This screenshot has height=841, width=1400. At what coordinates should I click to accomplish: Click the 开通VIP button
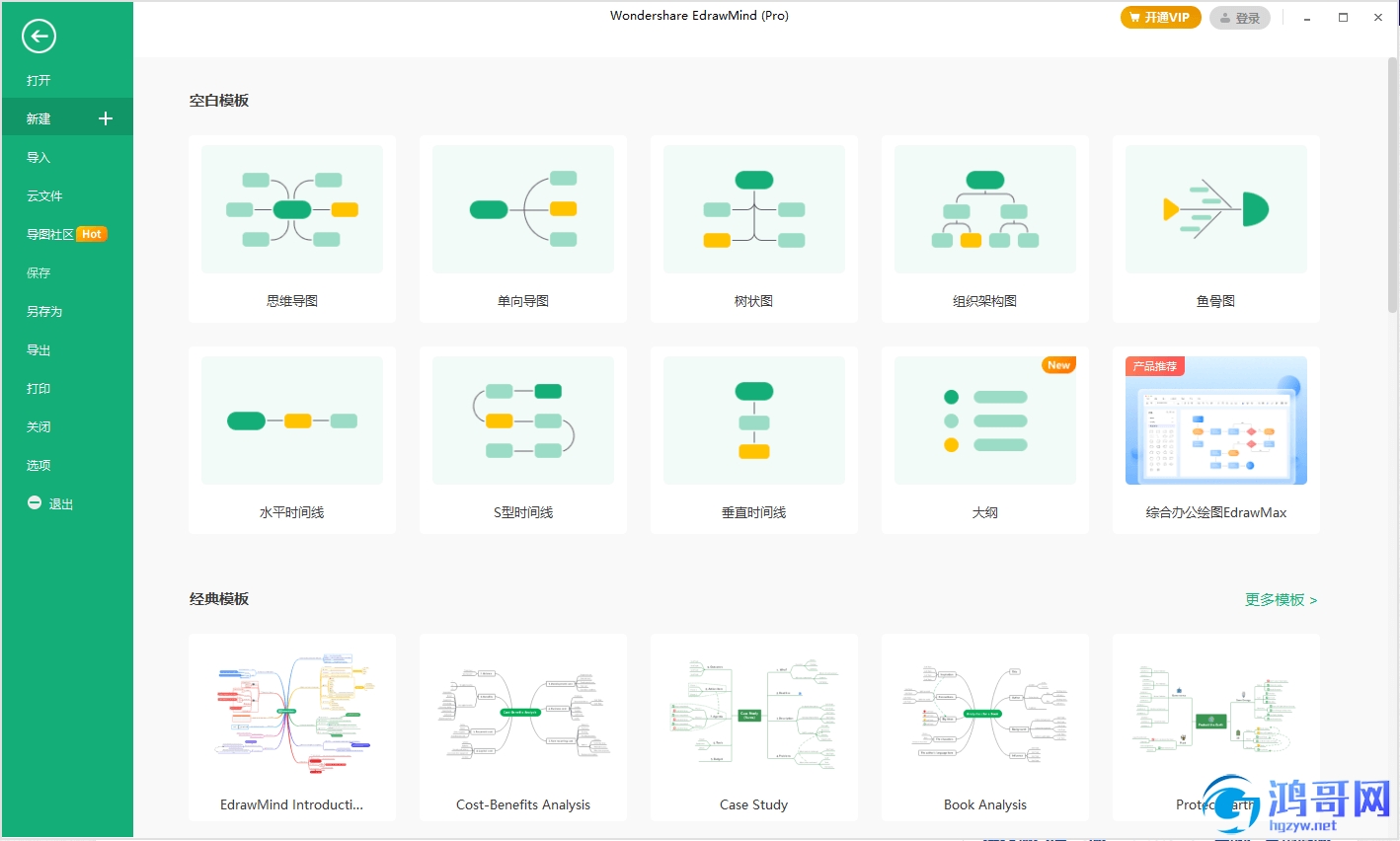point(1160,18)
